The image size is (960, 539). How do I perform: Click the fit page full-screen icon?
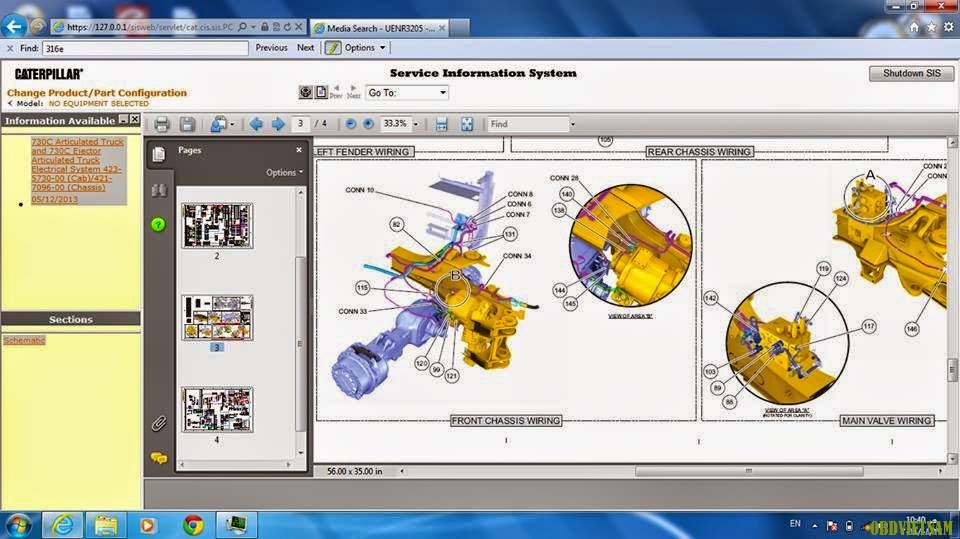pos(466,124)
